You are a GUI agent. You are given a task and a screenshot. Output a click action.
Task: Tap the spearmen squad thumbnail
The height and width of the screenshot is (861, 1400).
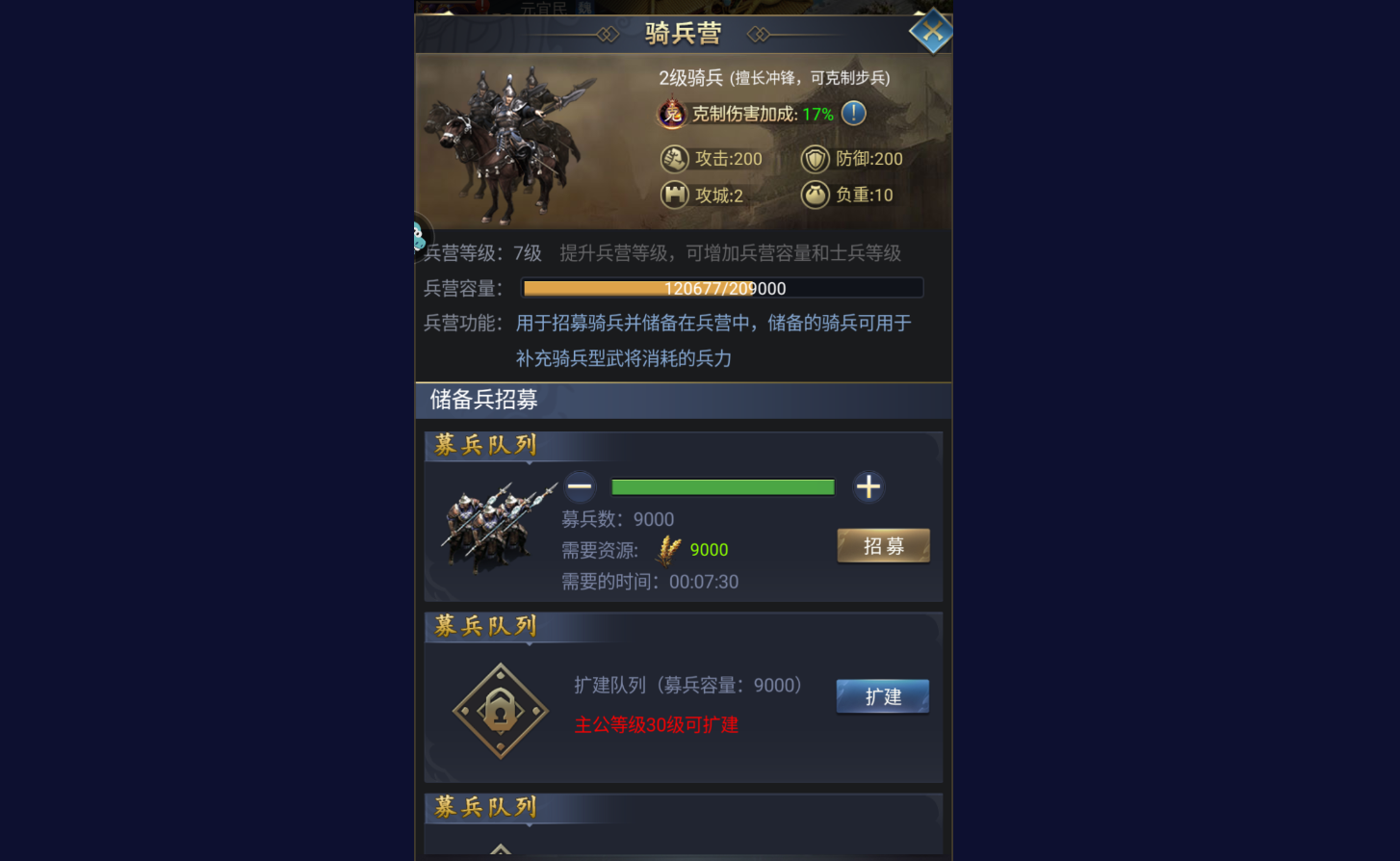coord(499,527)
